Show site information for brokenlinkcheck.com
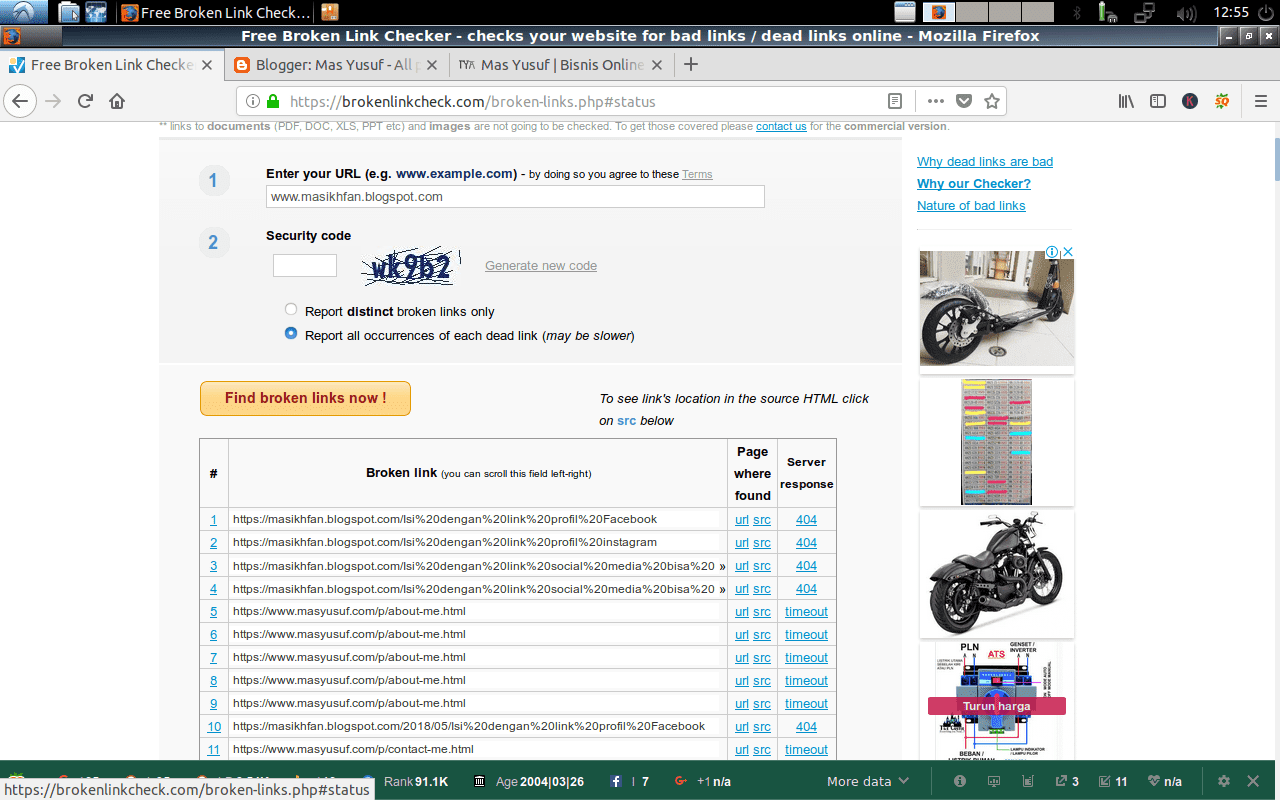Viewport: 1280px width, 800px height. (252, 101)
